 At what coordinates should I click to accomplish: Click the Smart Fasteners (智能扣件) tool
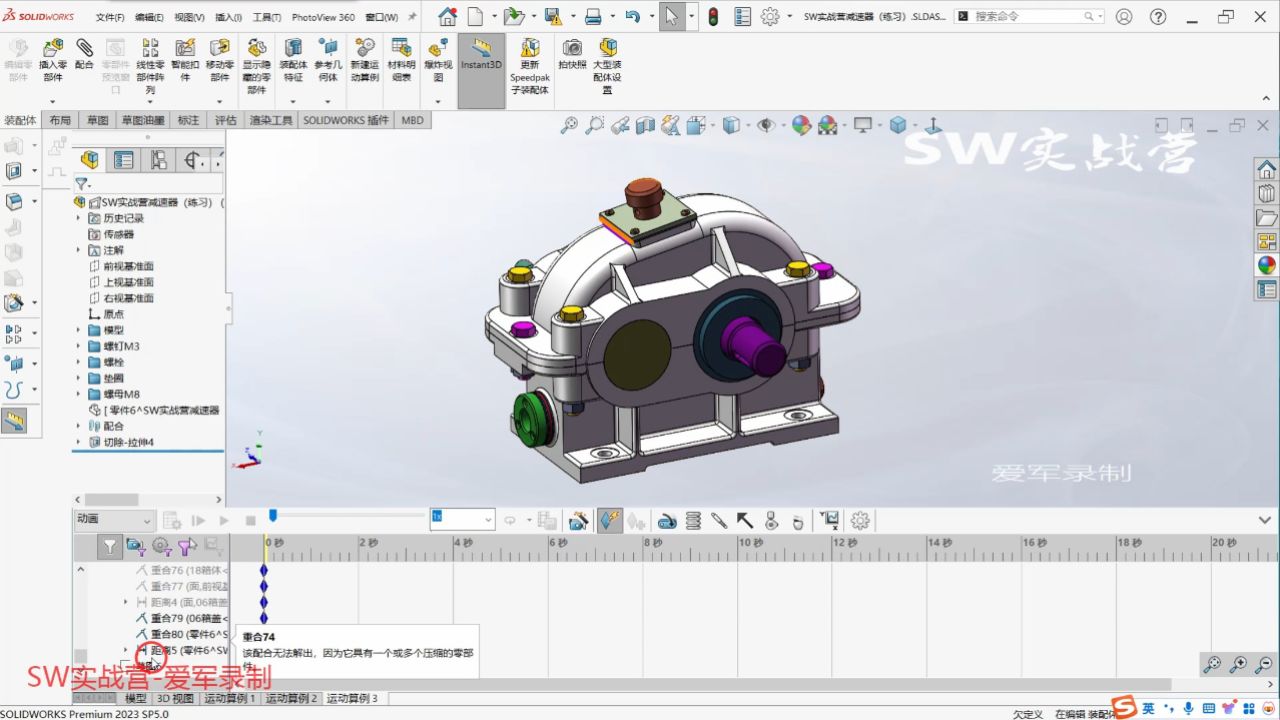click(x=185, y=60)
